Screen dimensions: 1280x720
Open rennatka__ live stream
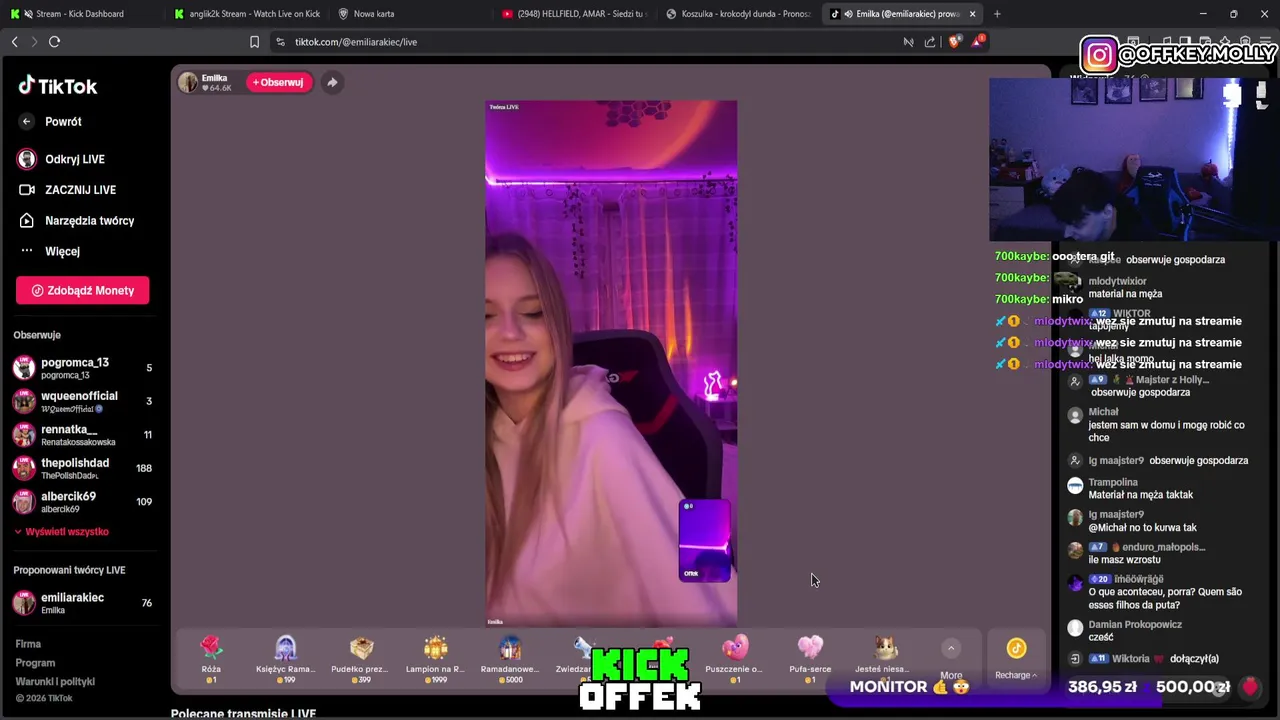click(82, 435)
